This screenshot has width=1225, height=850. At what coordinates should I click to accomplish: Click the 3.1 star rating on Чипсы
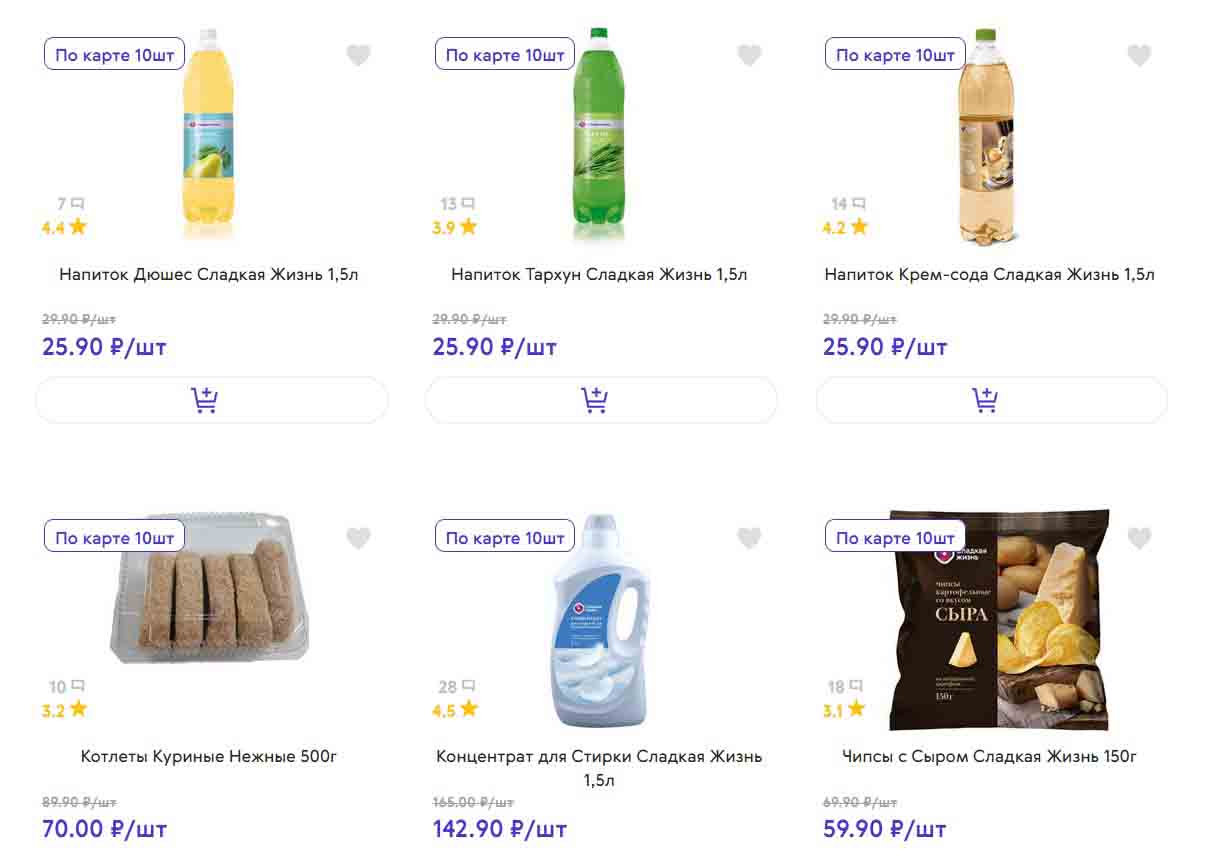point(845,711)
